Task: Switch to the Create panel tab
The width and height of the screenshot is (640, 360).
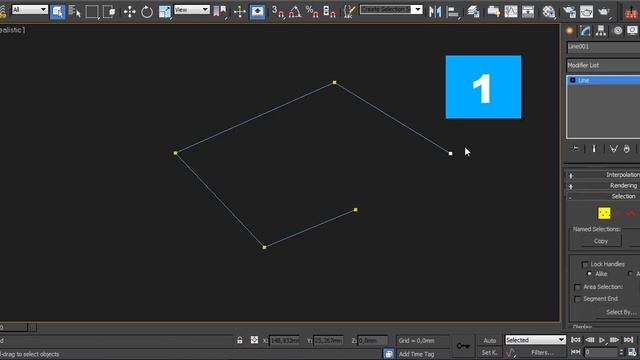Action: (569, 31)
